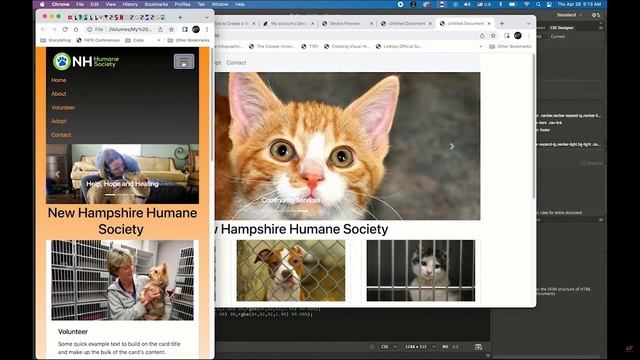Open the Creating Visual bookmark
Viewport: 640px width, 360px height.
pos(347,47)
